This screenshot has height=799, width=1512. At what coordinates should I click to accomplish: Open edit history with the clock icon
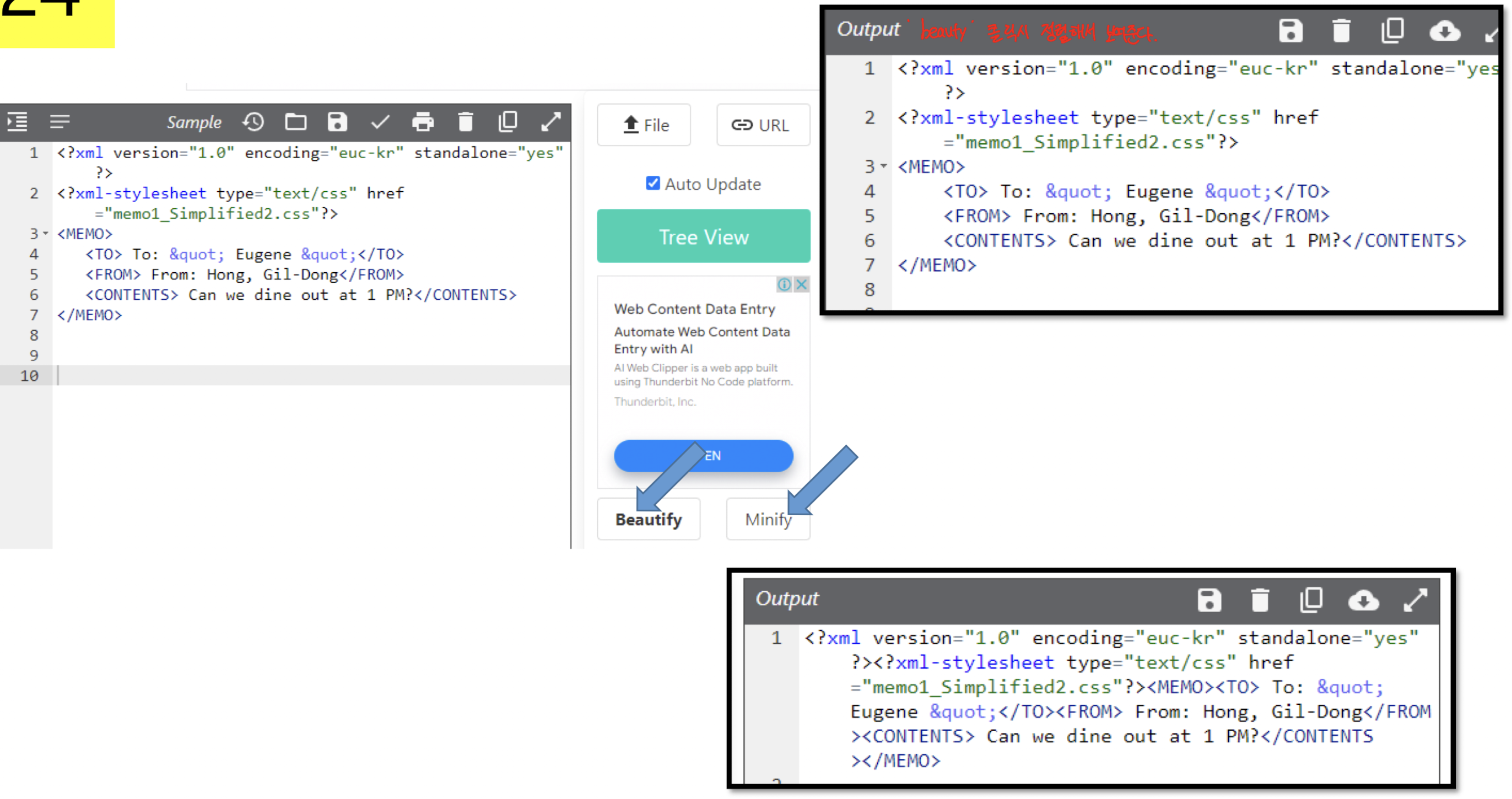pos(253,122)
